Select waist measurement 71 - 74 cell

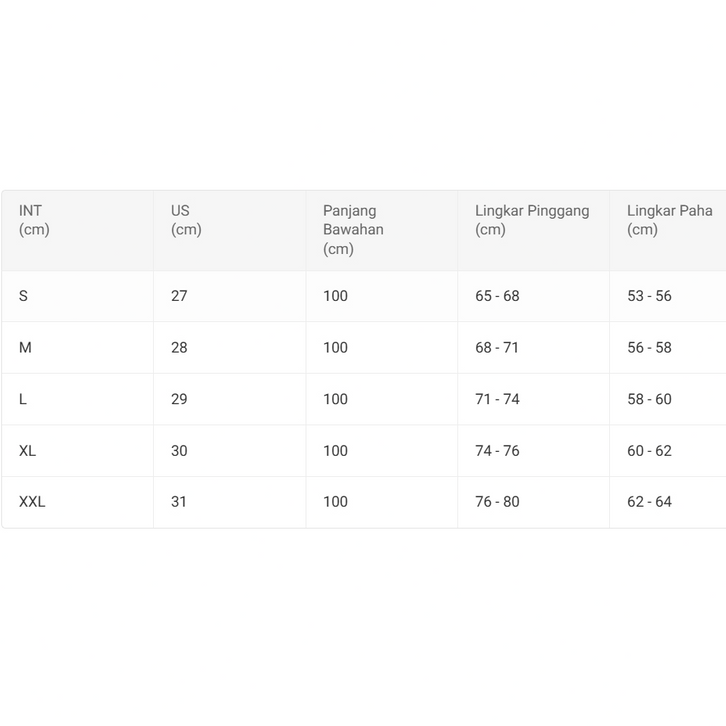coord(497,399)
